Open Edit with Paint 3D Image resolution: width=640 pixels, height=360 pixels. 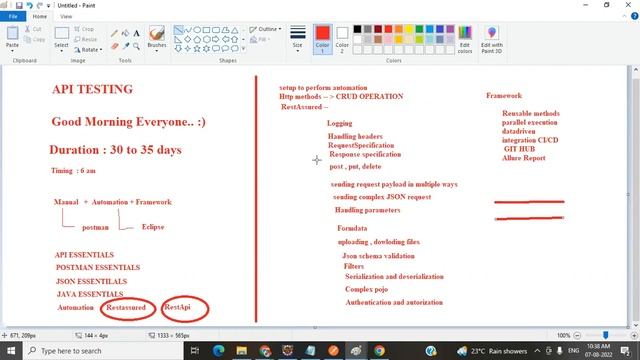[x=491, y=40]
